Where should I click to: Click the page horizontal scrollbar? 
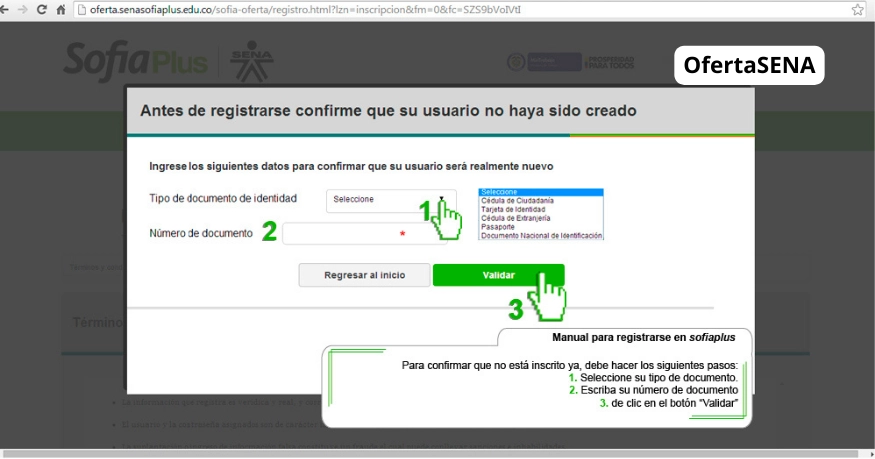pos(430,454)
